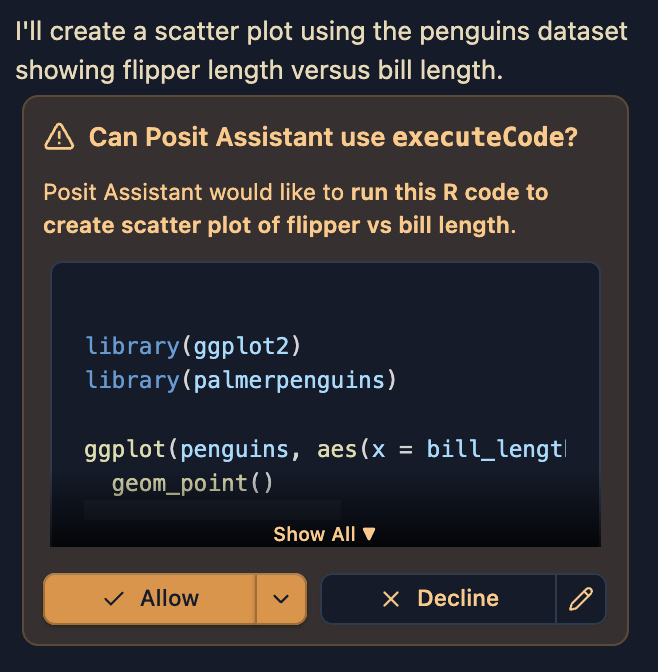
Task: Expand the code with Show All
Action: pyautogui.click(x=324, y=534)
